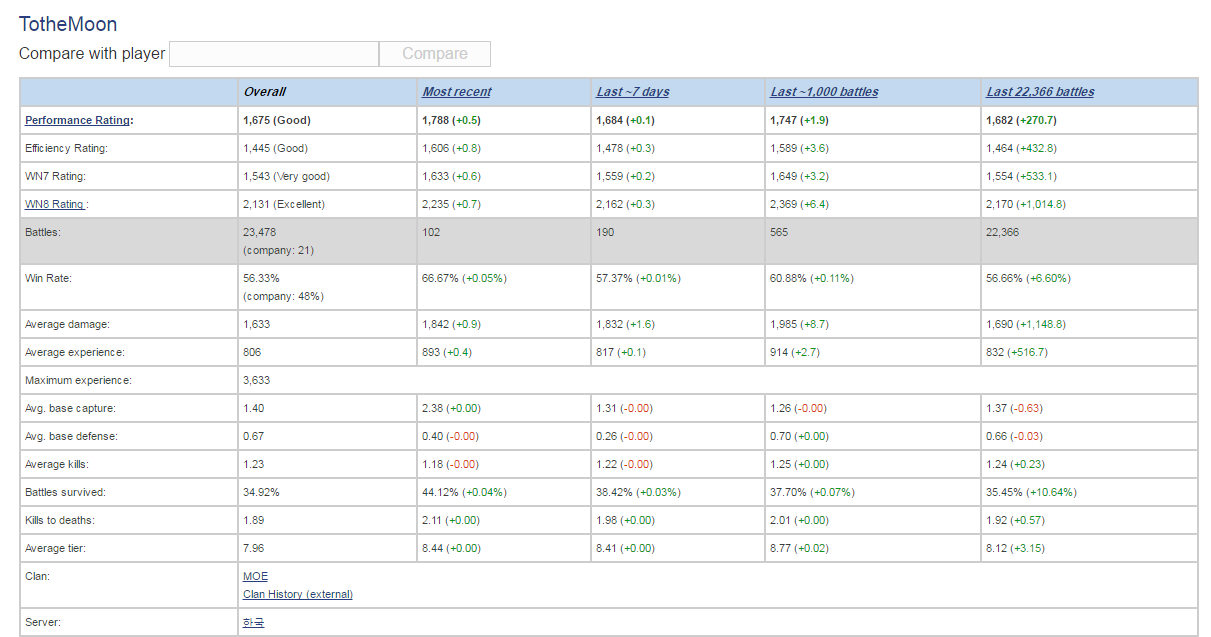Click the 한국 server link
The height and width of the screenshot is (637, 1211).
(253, 622)
